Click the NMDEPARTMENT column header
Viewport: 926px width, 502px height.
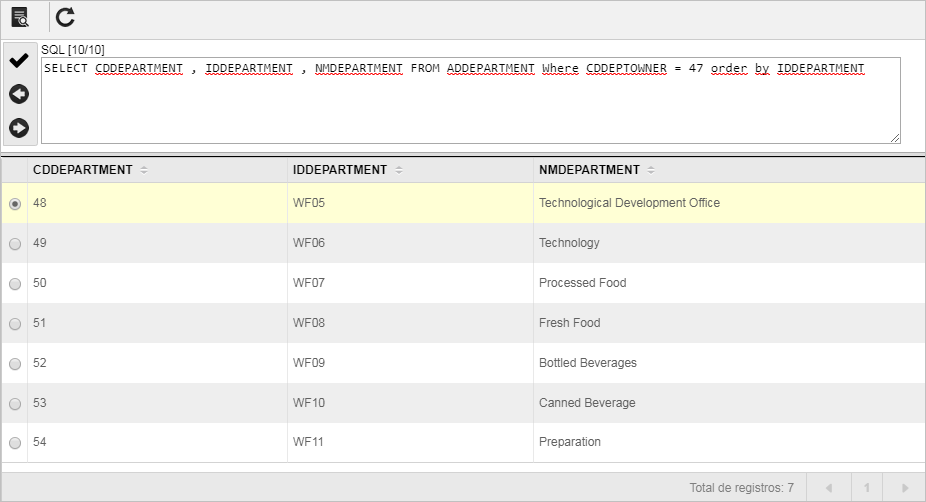tap(729, 170)
